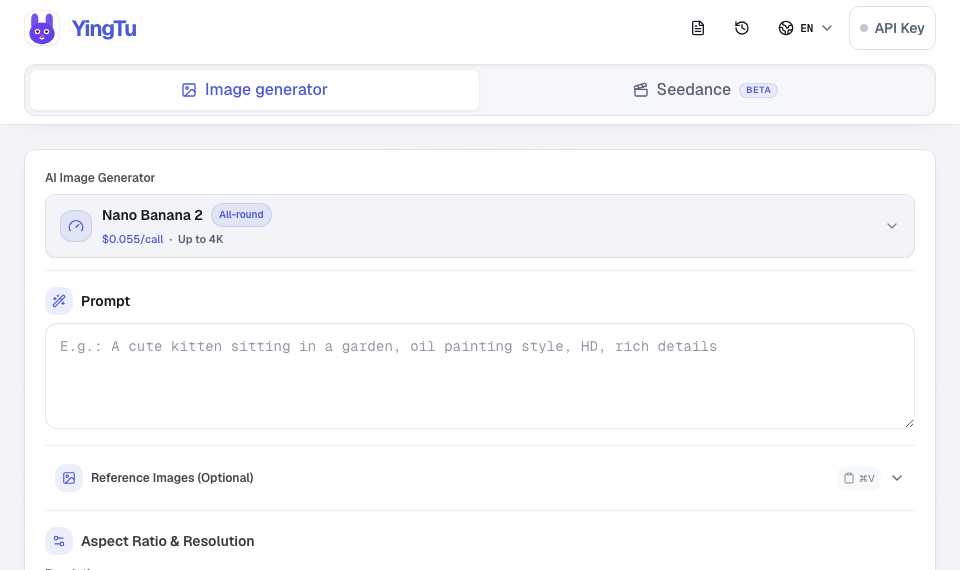Click the Reference Images picture icon

click(69, 478)
